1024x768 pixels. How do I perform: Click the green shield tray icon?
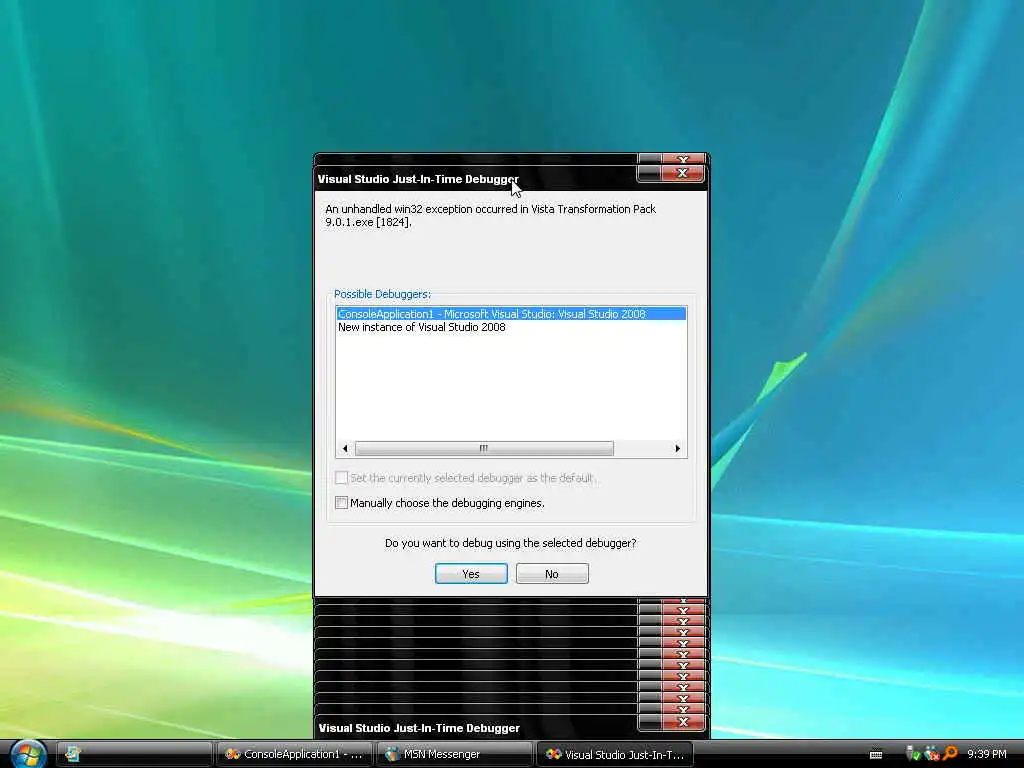click(913, 754)
